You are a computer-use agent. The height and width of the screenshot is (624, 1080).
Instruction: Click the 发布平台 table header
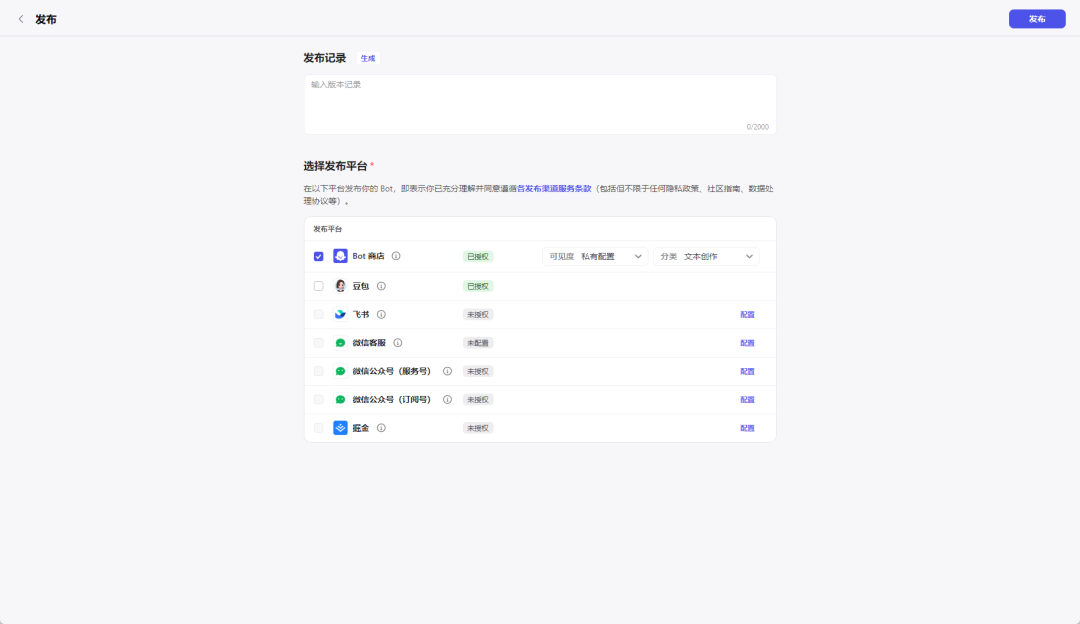click(x=328, y=229)
